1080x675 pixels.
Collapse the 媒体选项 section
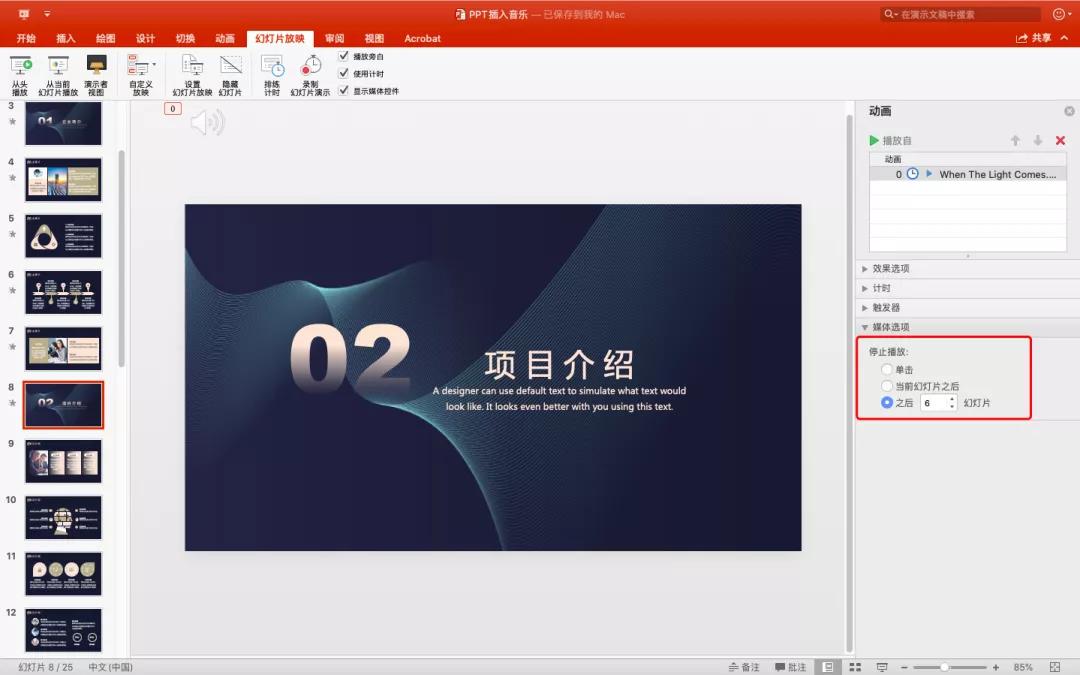890,327
